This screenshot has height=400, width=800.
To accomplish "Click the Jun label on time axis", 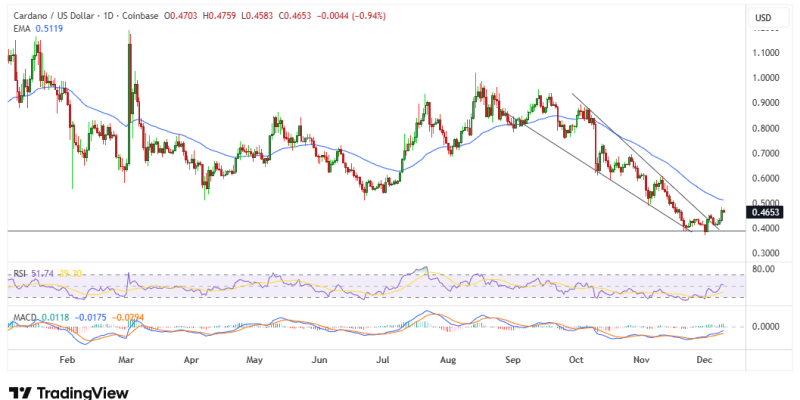I will 320,357.
